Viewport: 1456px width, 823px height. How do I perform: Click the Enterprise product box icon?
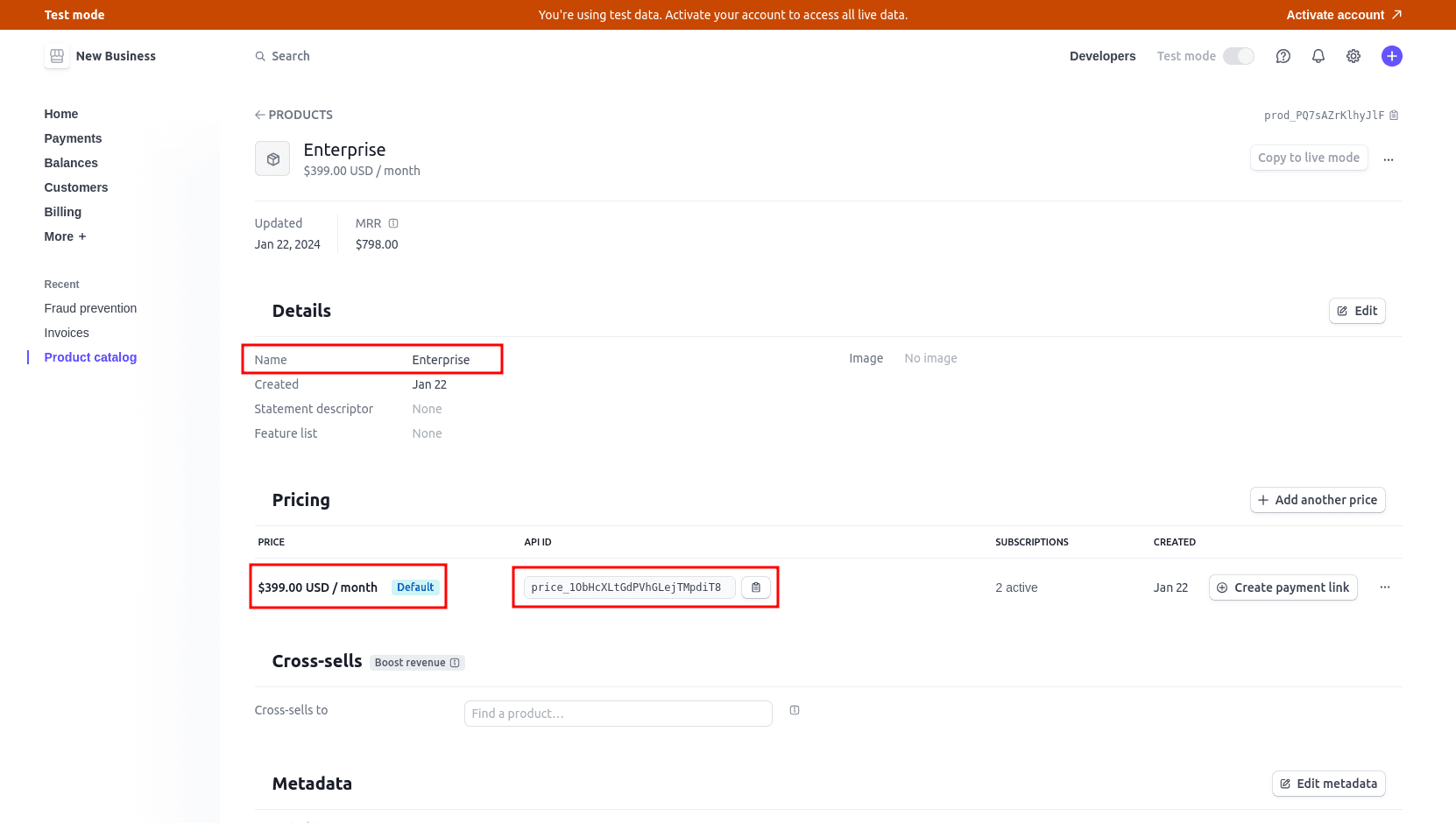272,159
